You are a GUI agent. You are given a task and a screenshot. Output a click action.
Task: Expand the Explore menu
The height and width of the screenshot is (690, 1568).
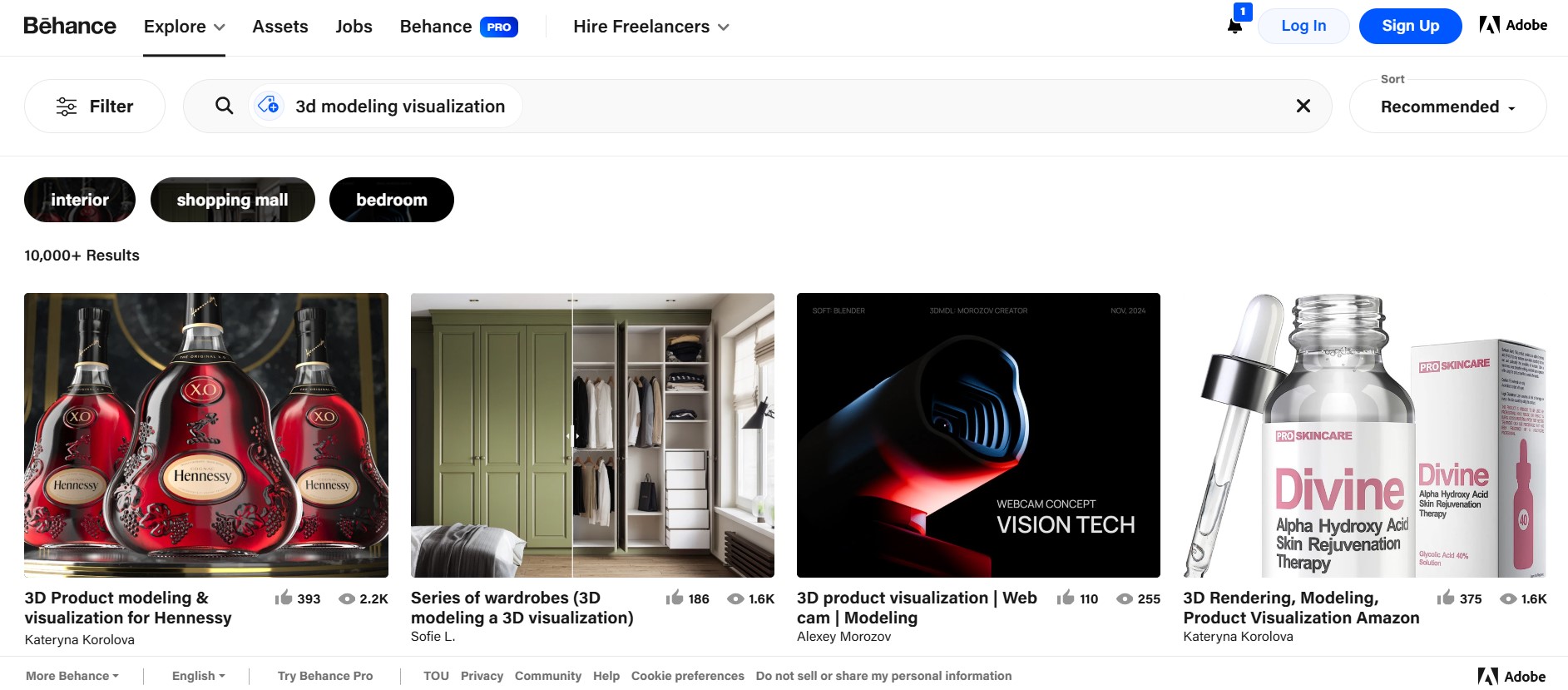[184, 27]
